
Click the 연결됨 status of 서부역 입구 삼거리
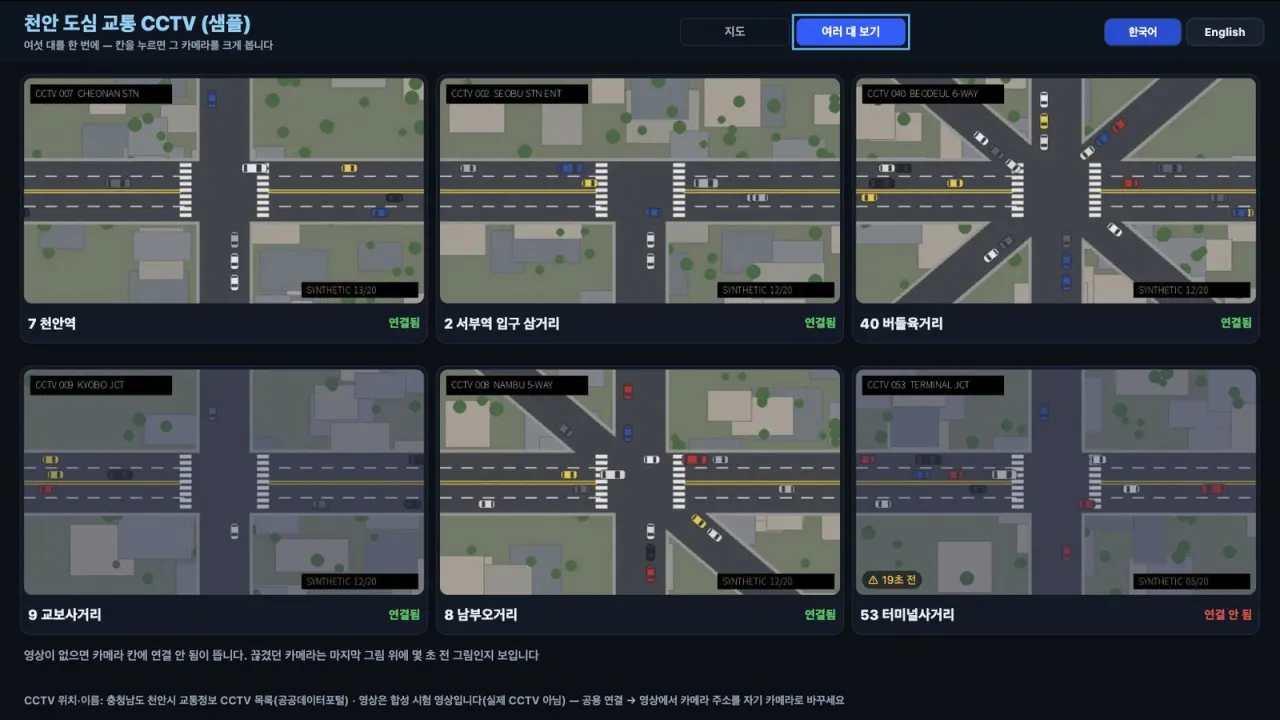(820, 324)
